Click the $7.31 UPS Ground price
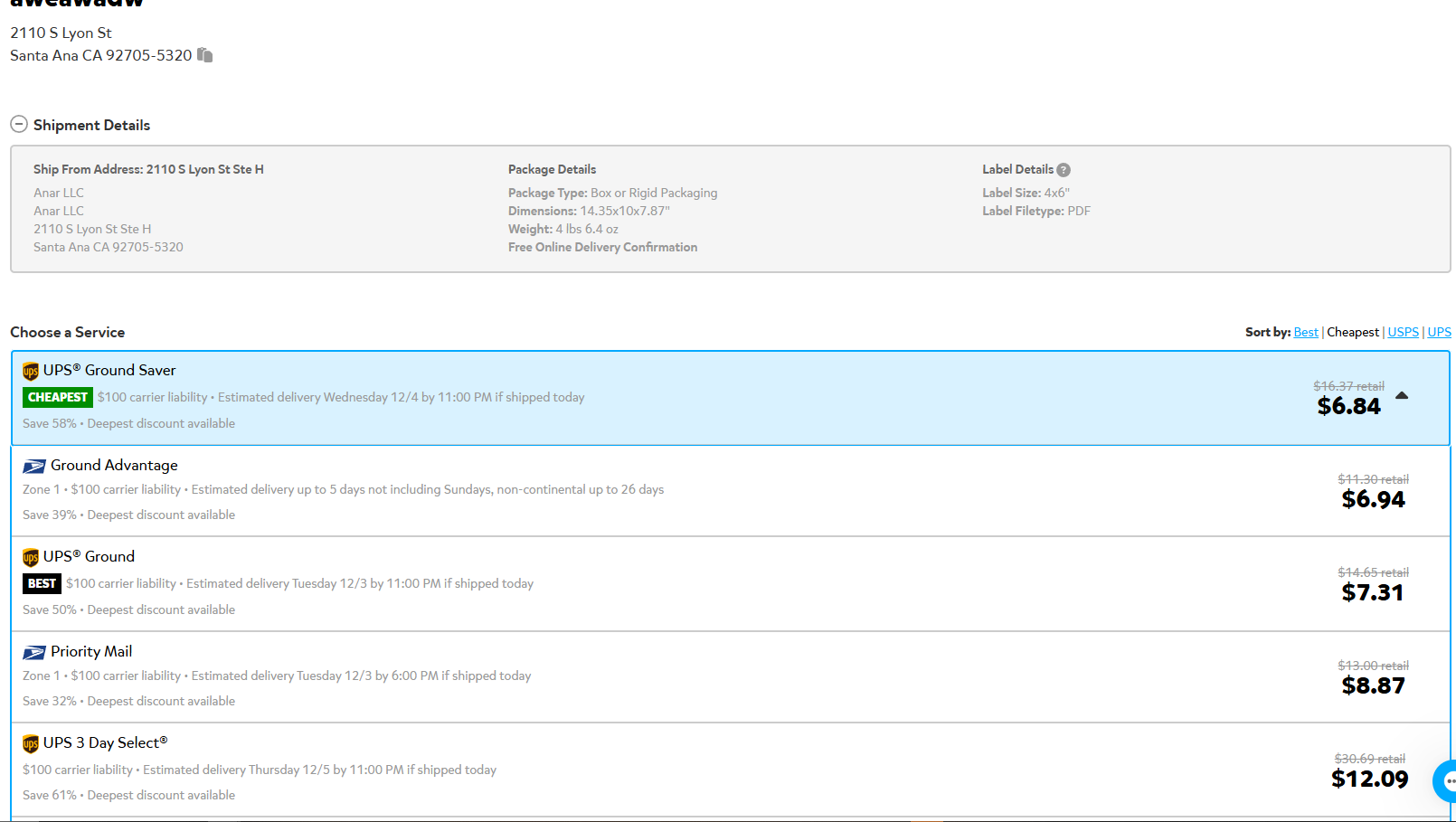Image resolution: width=1456 pixels, height=822 pixels. coord(1373,592)
